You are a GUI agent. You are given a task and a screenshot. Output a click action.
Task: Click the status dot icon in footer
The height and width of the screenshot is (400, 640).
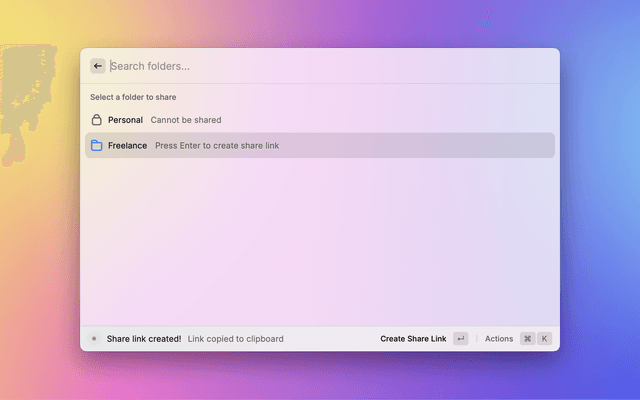(94, 339)
